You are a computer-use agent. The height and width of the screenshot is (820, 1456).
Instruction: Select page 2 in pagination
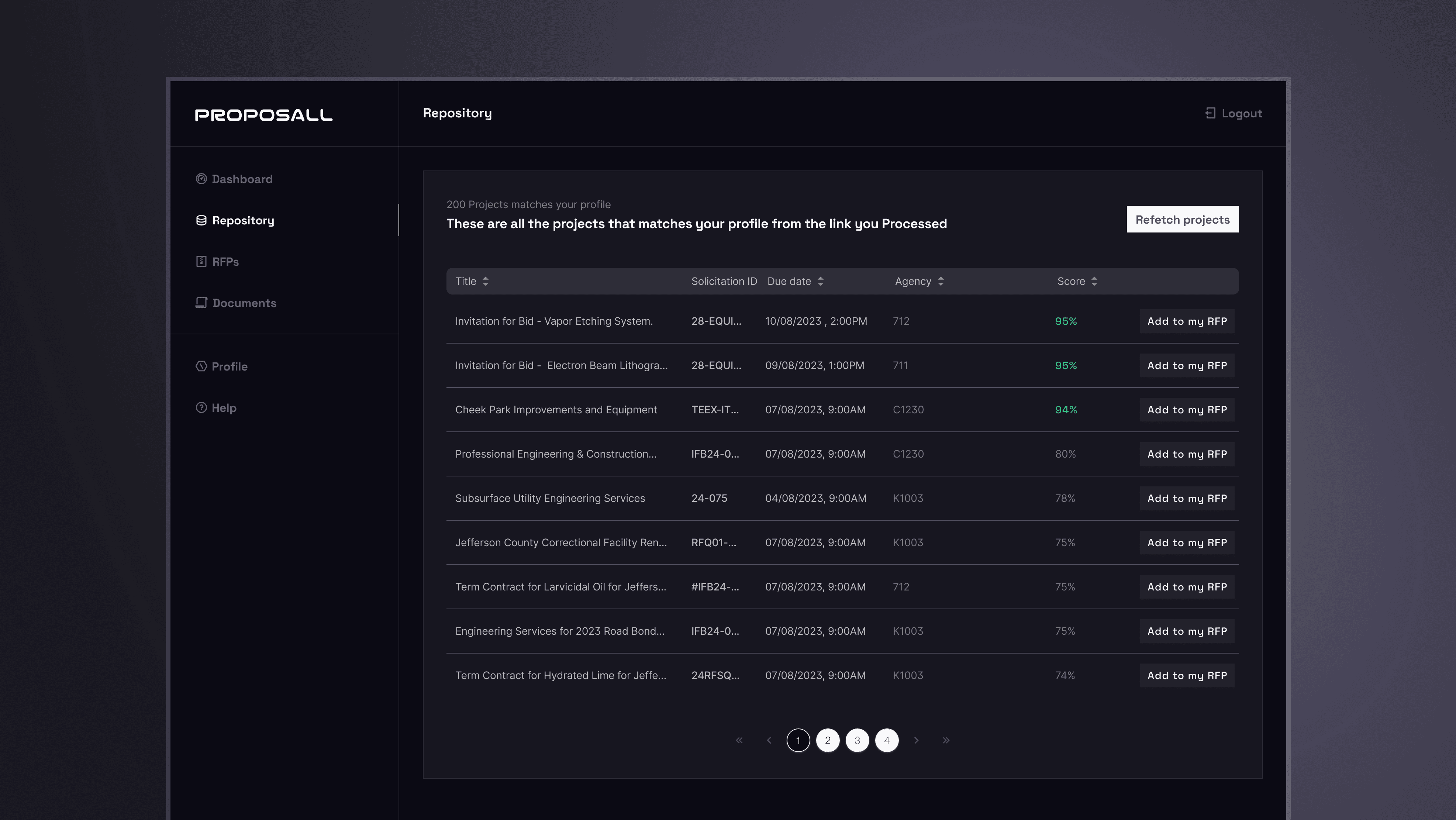click(x=828, y=740)
